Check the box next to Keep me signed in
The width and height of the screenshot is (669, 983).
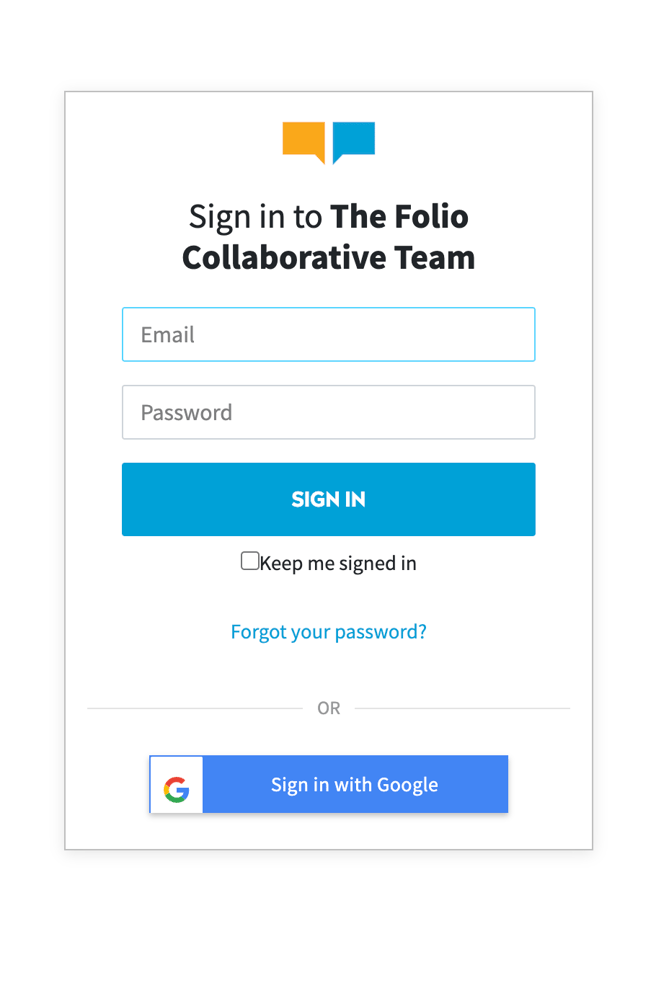point(249,561)
